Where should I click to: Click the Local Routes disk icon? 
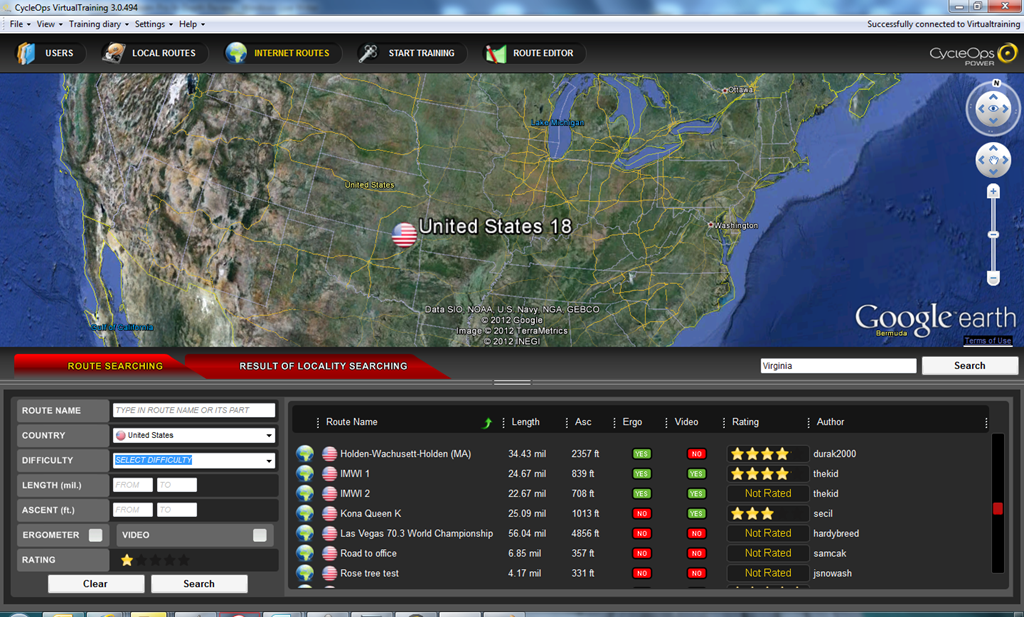pos(114,53)
